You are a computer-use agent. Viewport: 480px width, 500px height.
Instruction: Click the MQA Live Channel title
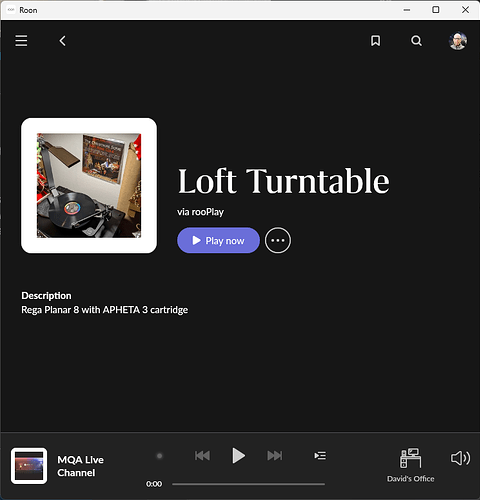[80, 466]
